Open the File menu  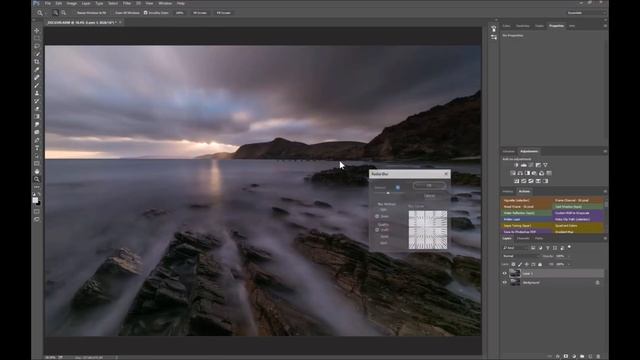(x=48, y=3)
